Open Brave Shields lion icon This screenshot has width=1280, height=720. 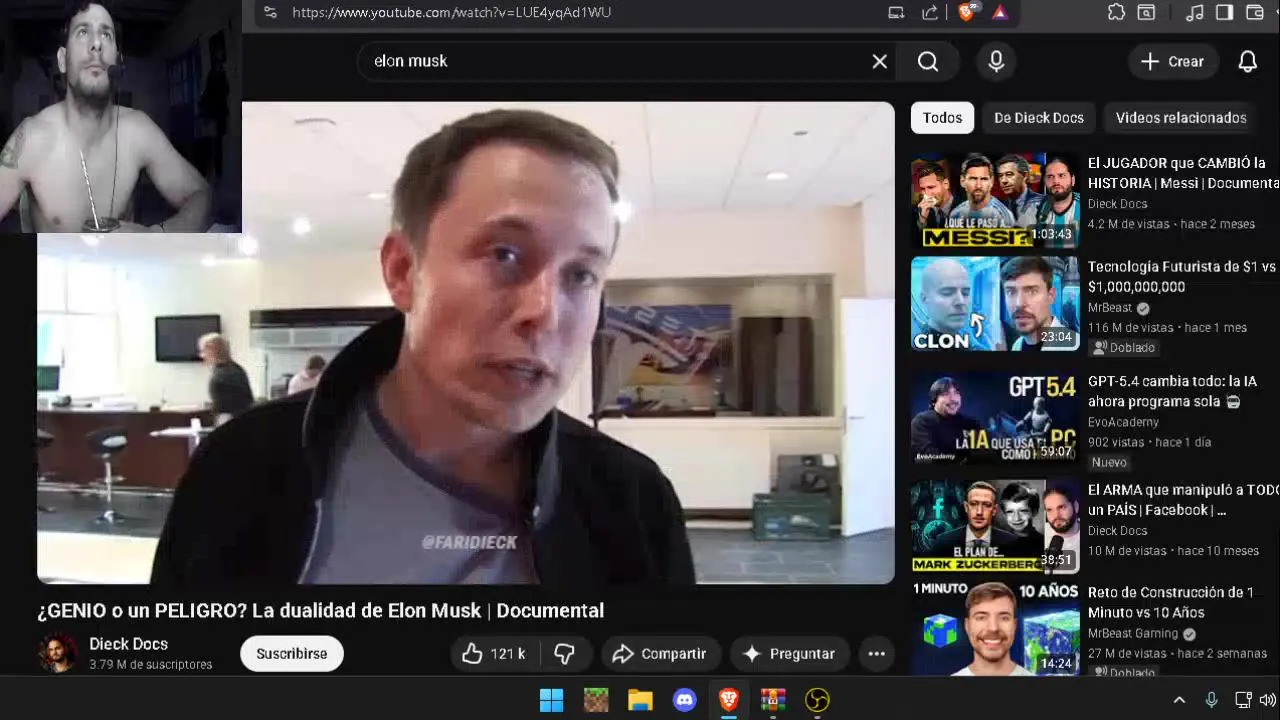(x=966, y=12)
